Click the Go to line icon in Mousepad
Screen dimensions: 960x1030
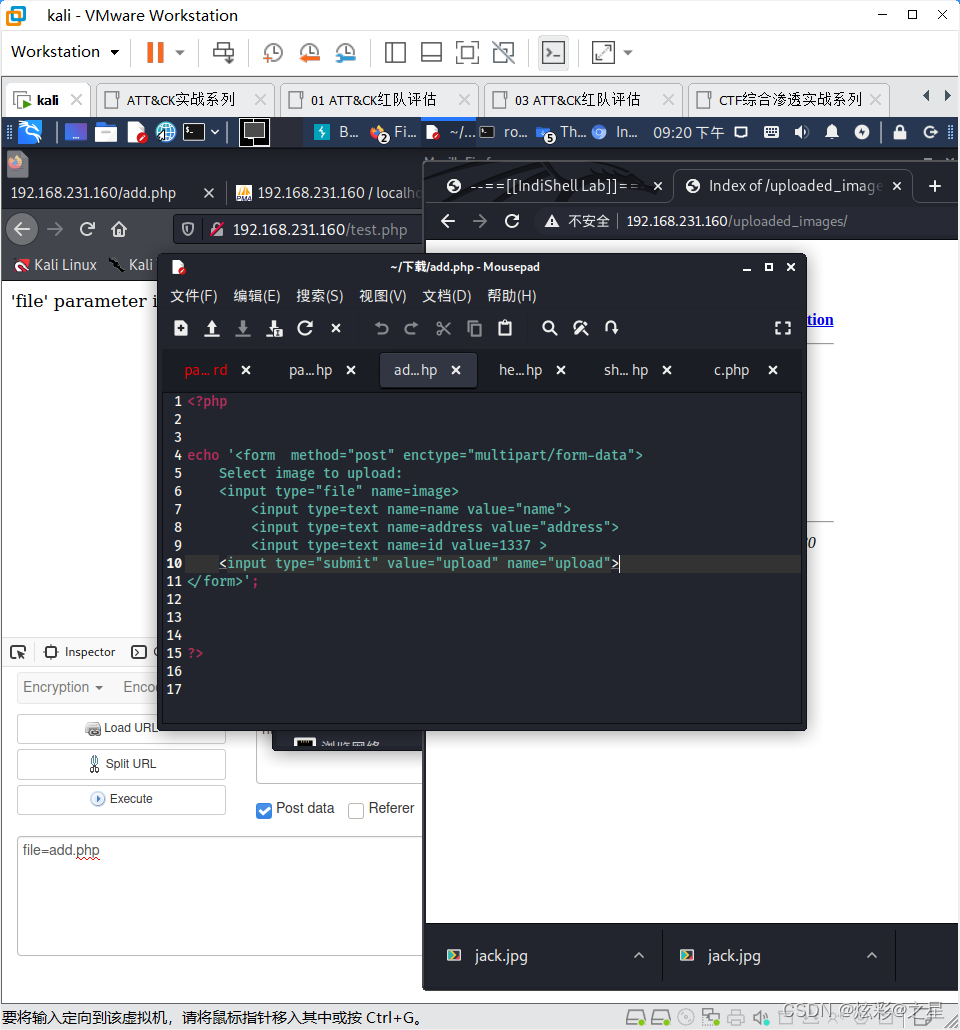(x=612, y=328)
